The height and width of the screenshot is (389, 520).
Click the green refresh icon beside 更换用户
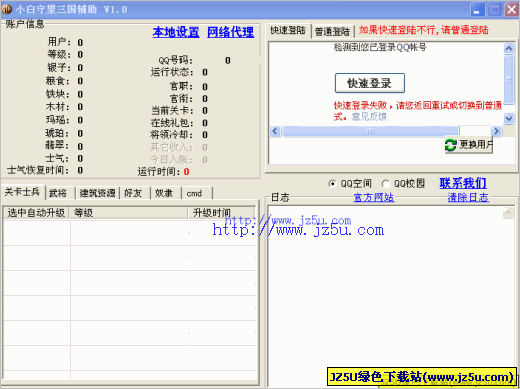tap(451, 145)
